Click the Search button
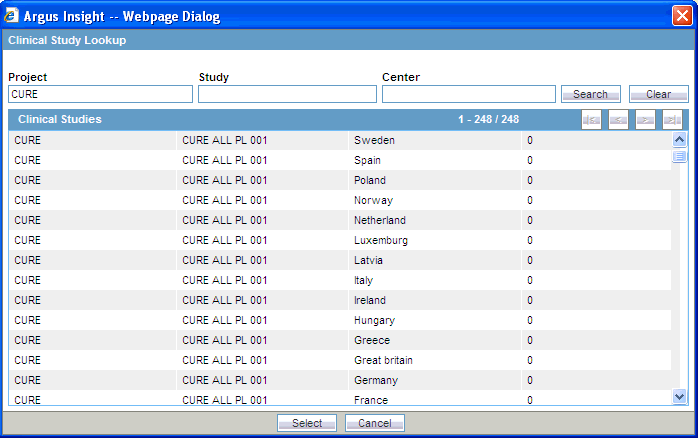The image size is (698, 438). coord(591,94)
